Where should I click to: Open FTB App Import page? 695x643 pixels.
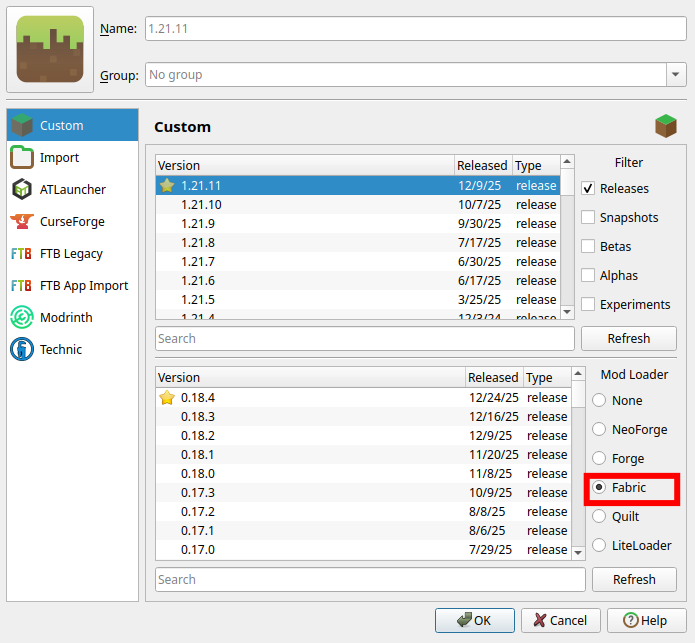(84, 286)
